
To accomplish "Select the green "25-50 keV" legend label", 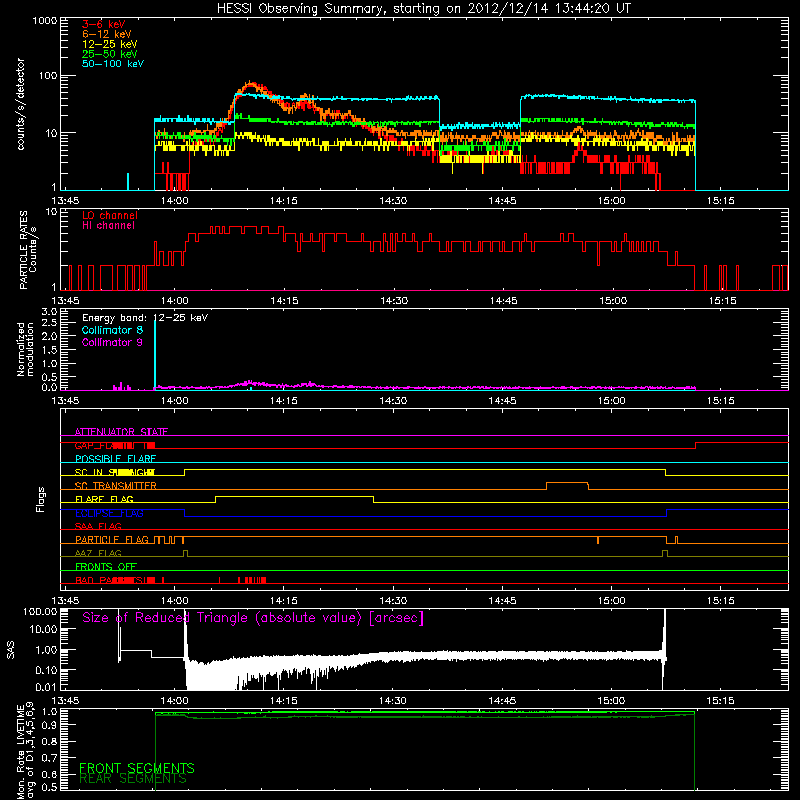I will 109,54.
